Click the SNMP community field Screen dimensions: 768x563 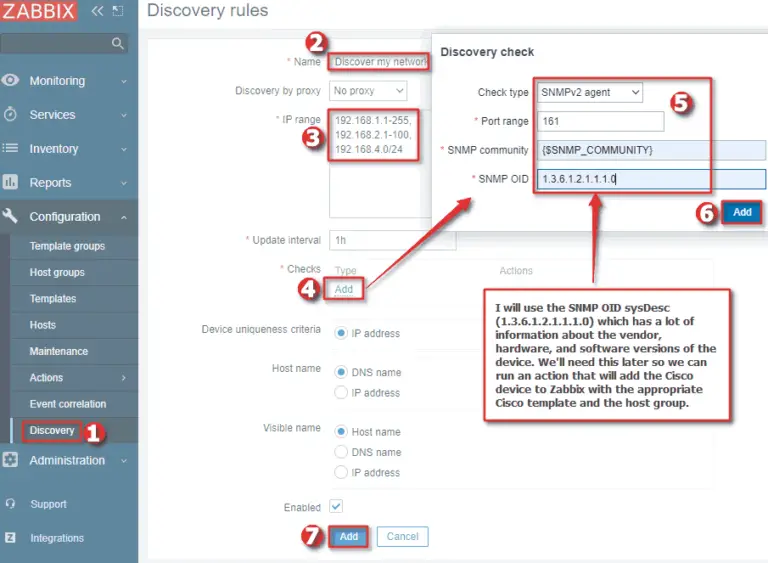click(x=651, y=150)
